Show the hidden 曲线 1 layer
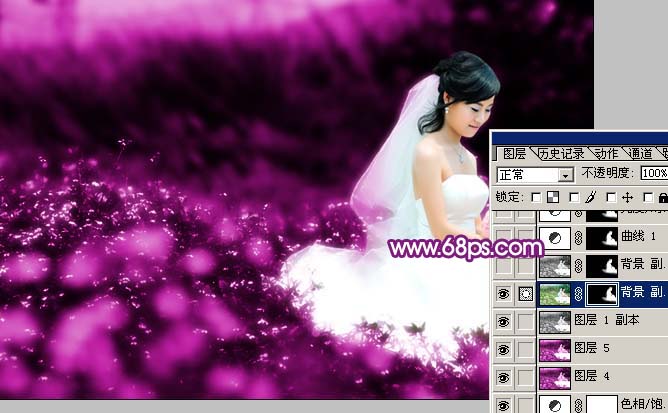 504,238
